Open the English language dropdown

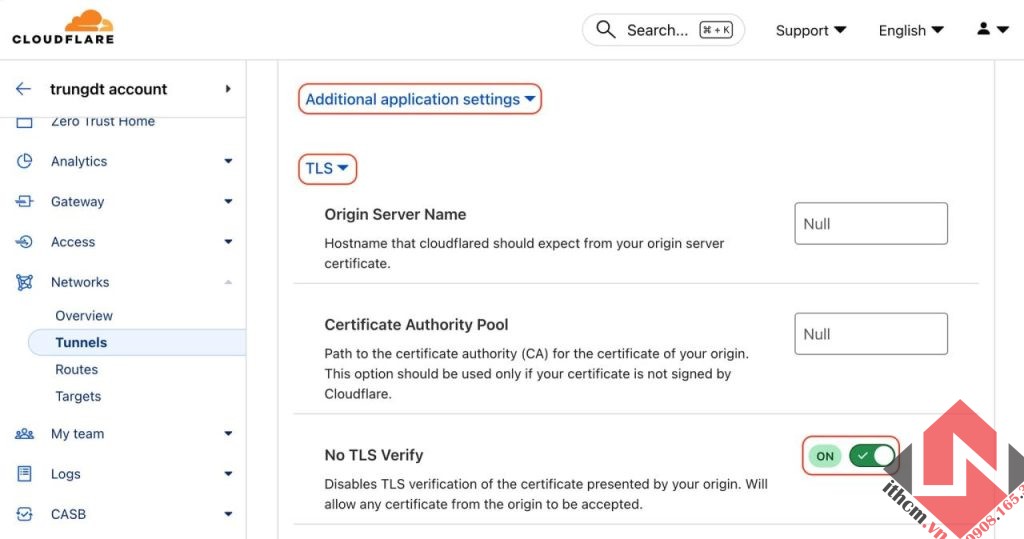(911, 31)
